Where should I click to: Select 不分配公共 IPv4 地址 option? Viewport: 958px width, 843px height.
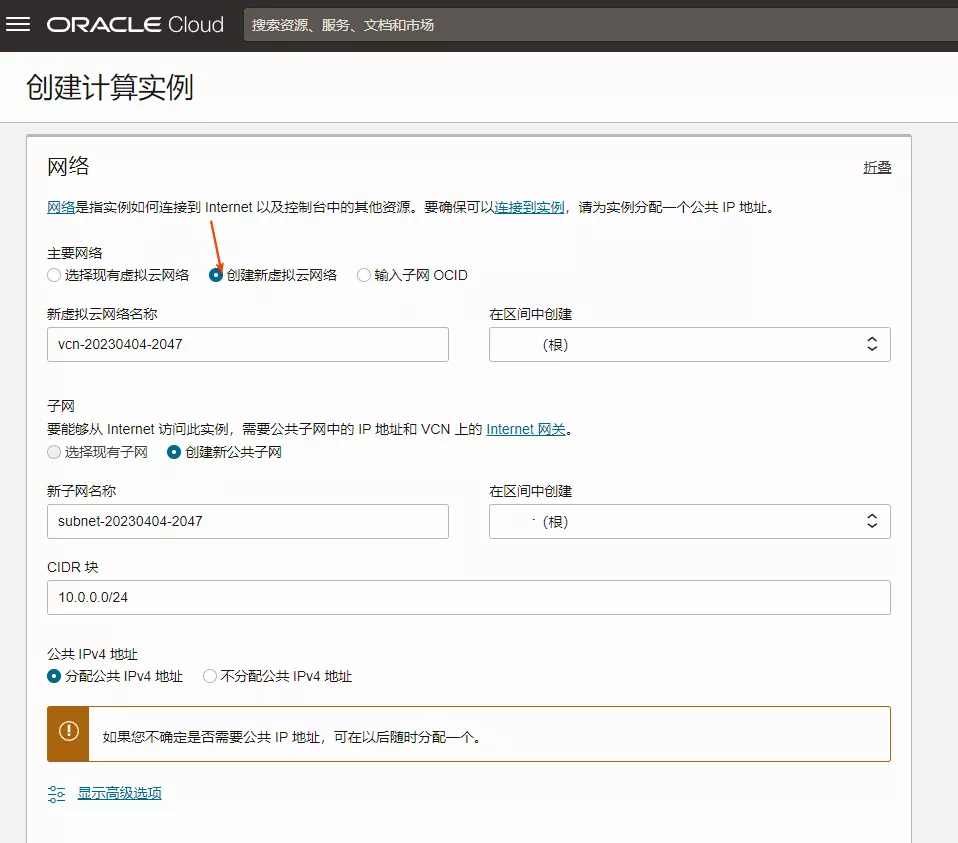click(x=210, y=676)
